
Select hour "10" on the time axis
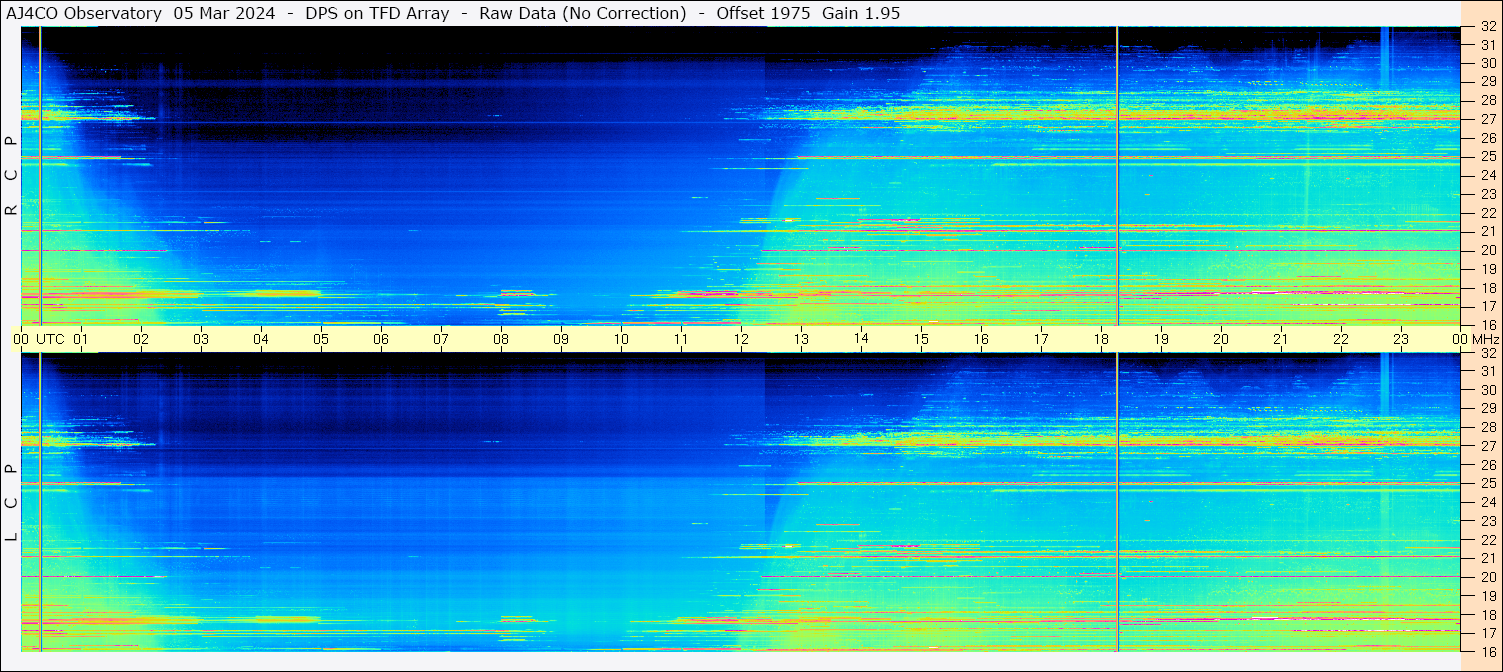(621, 339)
